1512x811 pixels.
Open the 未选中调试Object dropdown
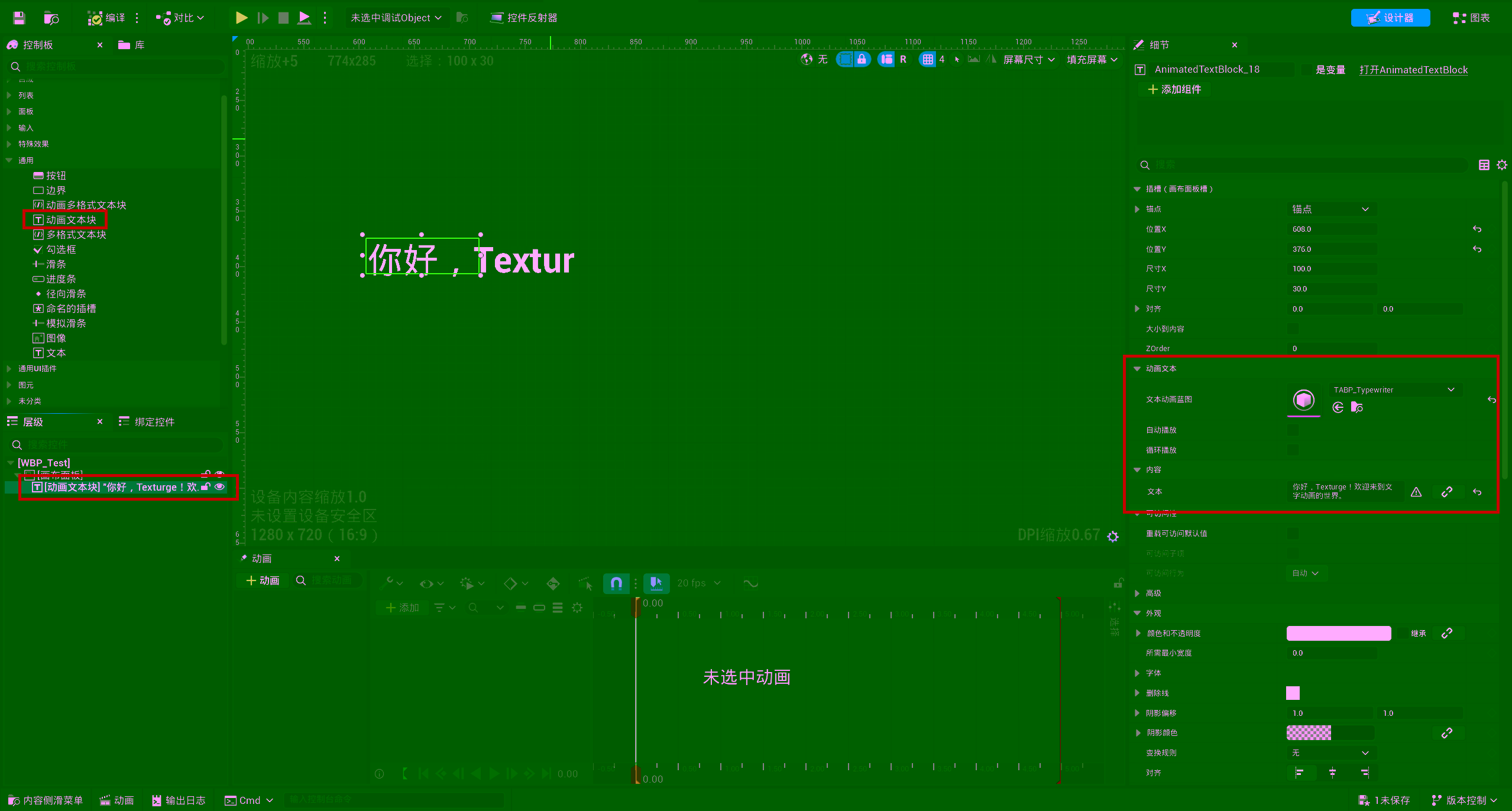[396, 18]
